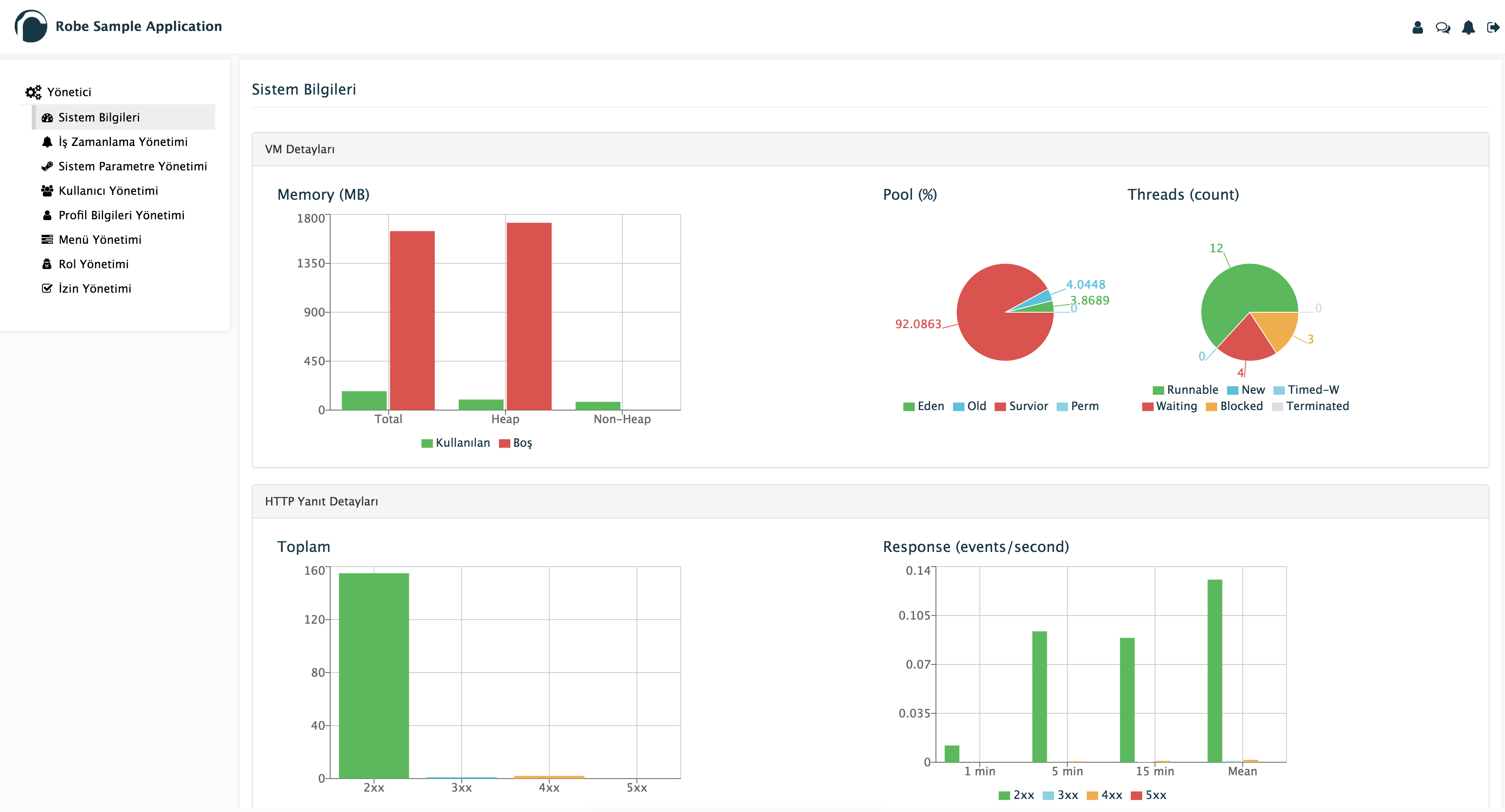This screenshot has height=812, width=1505.
Task: Click the orange Blocked threads pie slice
Action: point(1278,327)
